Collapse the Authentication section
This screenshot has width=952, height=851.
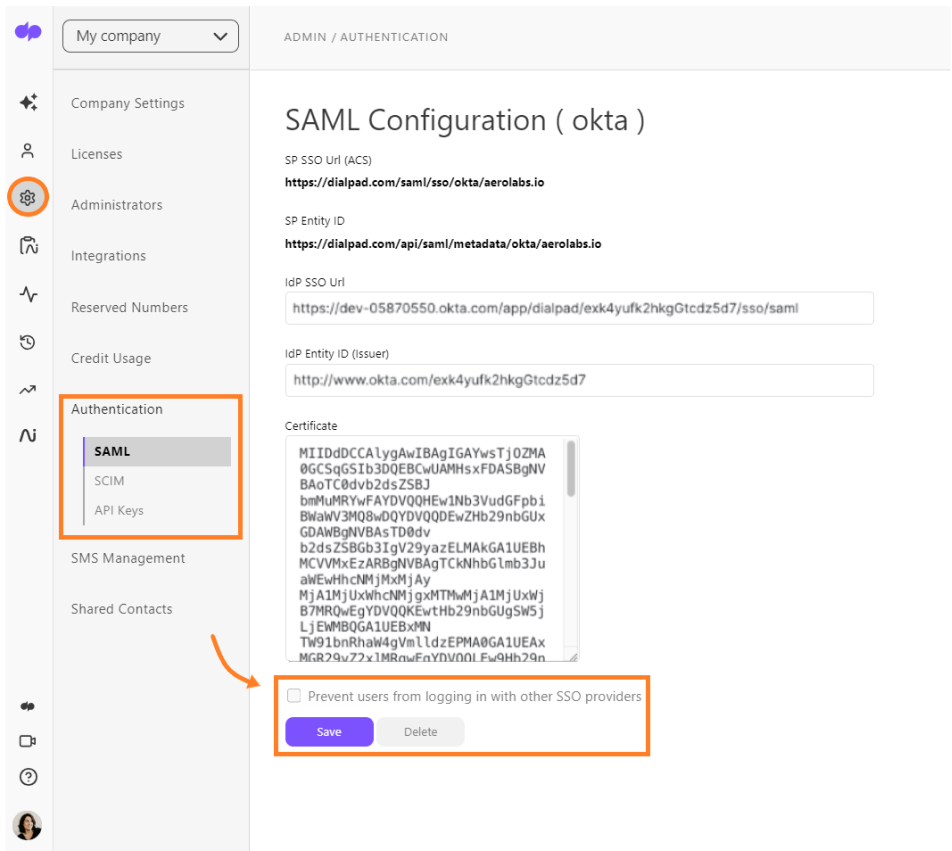(117, 409)
